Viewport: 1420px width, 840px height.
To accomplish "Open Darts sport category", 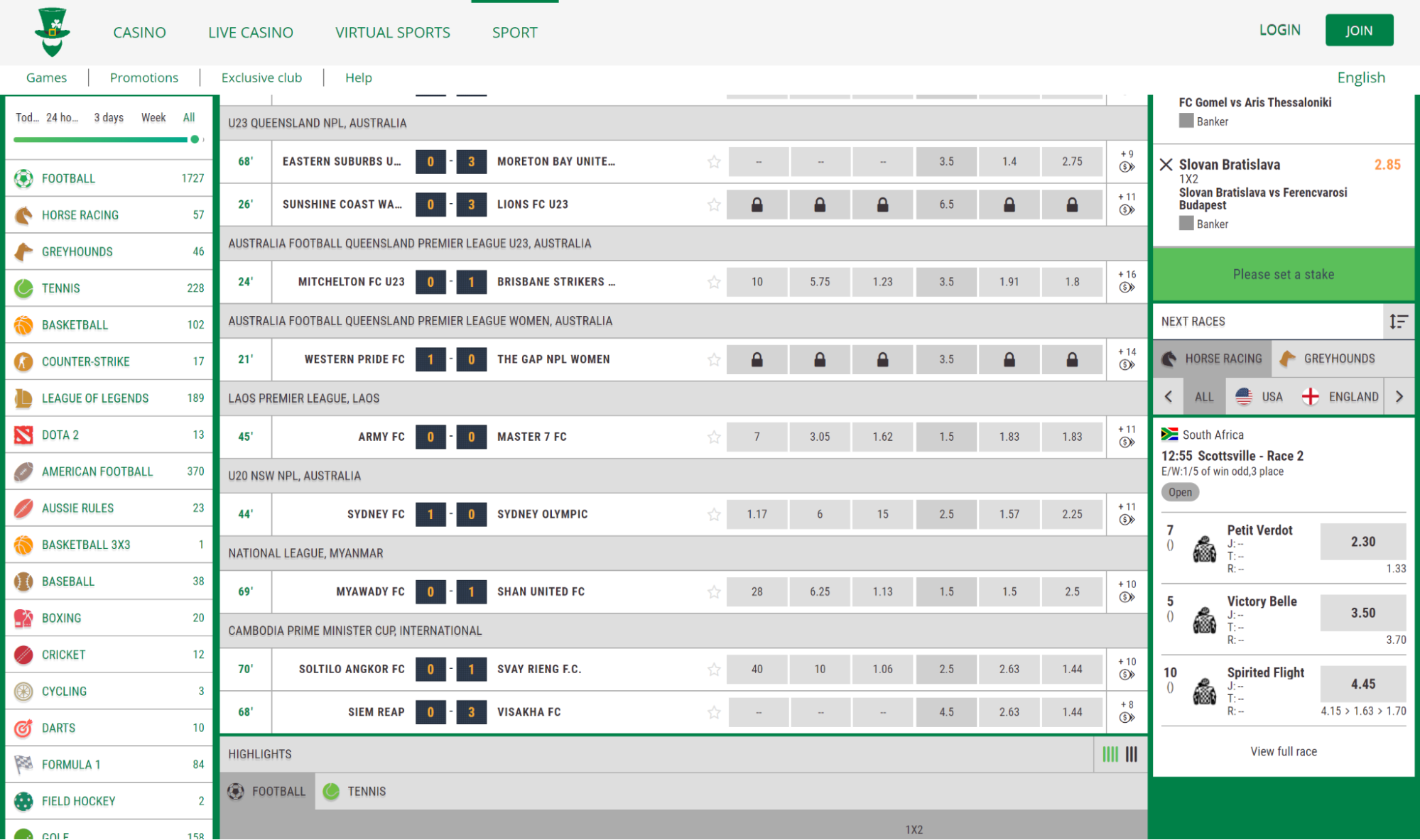I will click(x=109, y=728).
